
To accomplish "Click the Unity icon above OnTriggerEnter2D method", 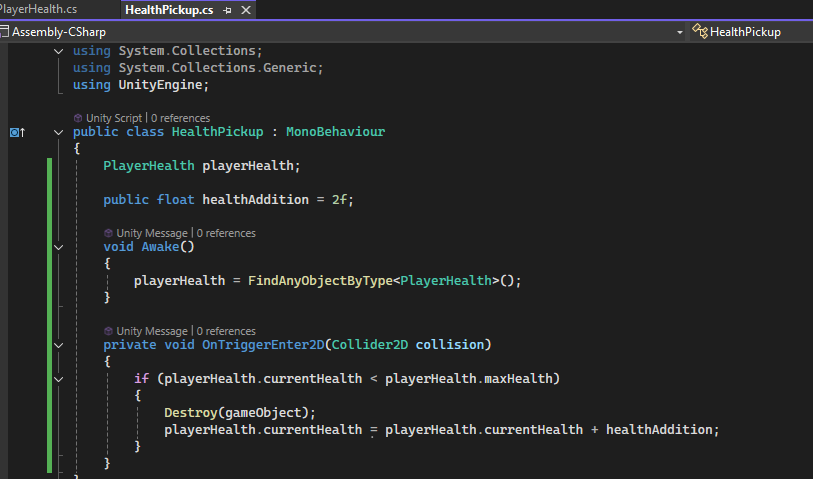I will point(108,331).
